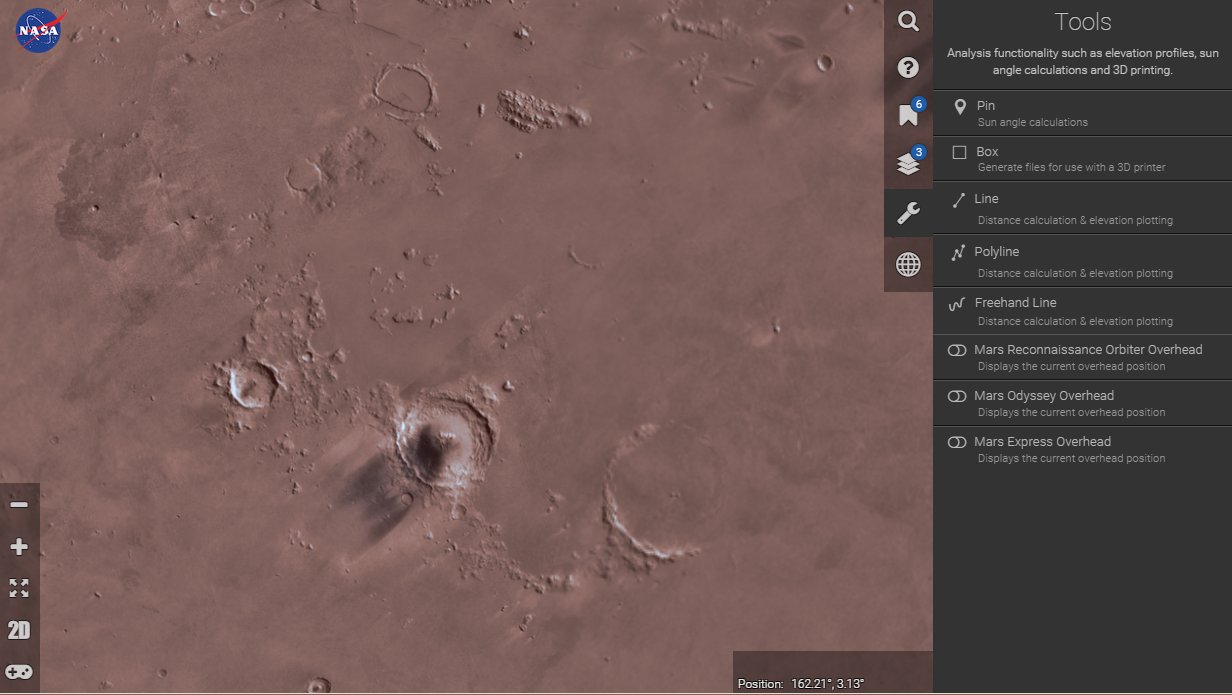Click the fullscreen expand arrows icon
Image resolution: width=1232 pixels, height=695 pixels.
(19, 588)
